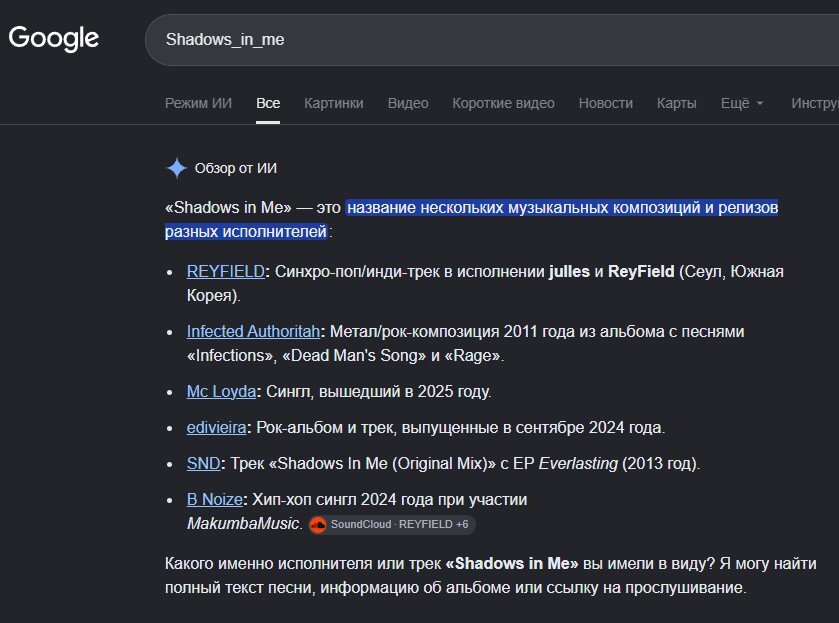This screenshot has height=623, width=839.
Task: Click the search field containing Shadows_in_me
Action: [x=492, y=40]
